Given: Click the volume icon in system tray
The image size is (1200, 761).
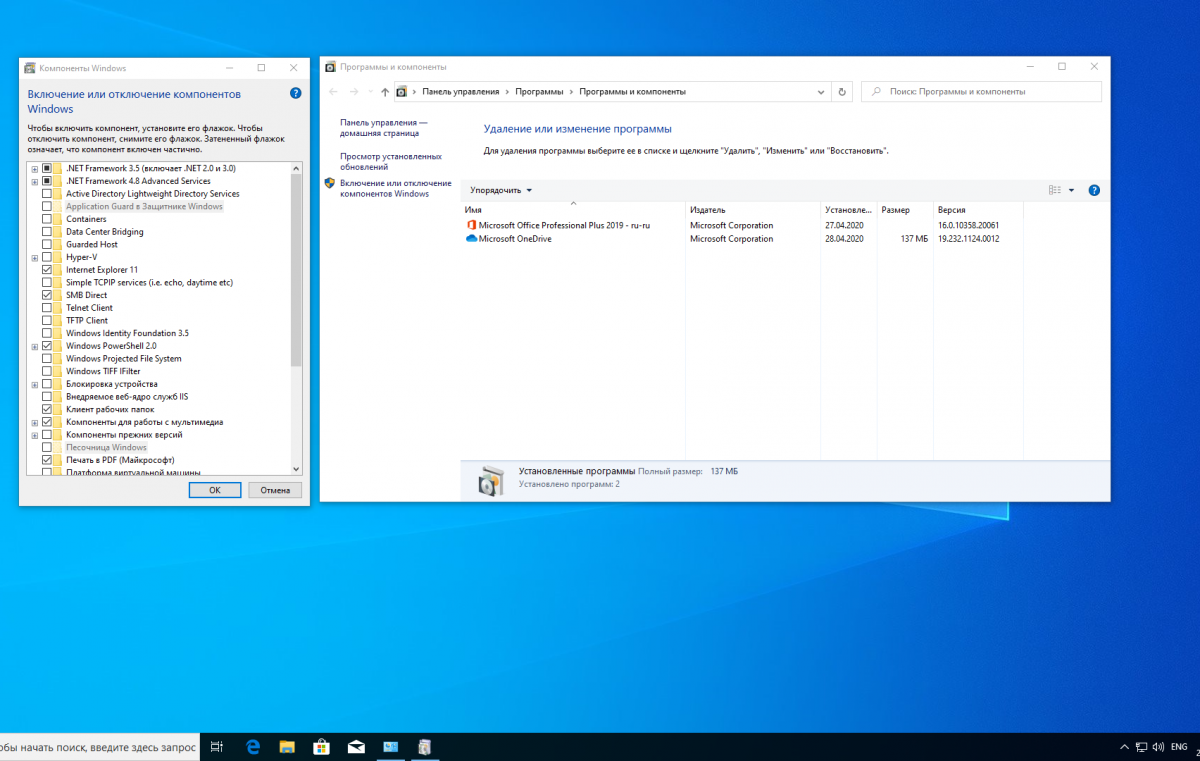Looking at the screenshot, I should tap(1158, 747).
